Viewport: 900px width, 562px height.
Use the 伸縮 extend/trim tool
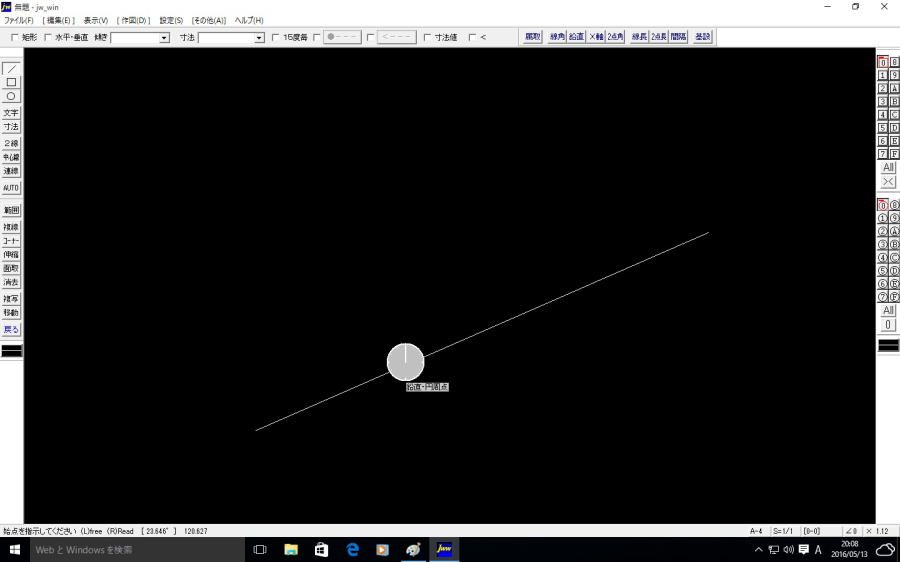point(11,255)
